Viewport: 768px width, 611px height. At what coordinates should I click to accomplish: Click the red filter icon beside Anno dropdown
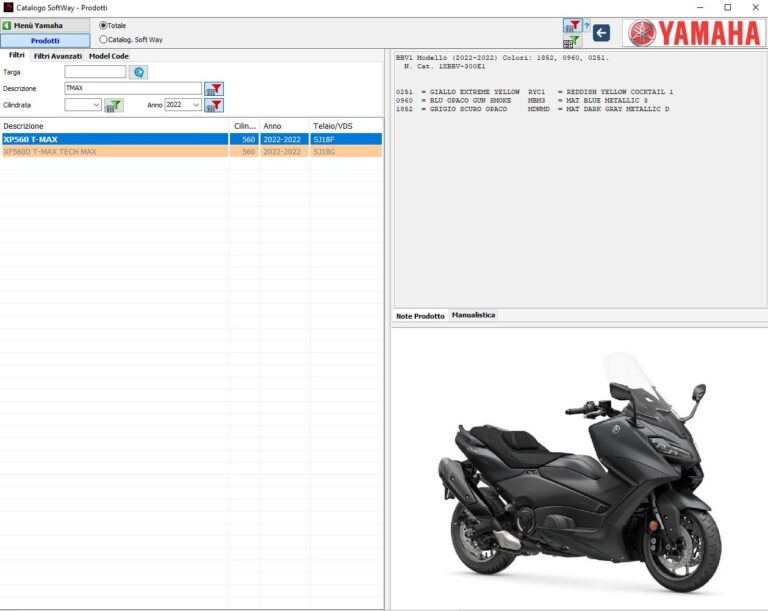pyautogui.click(x=214, y=105)
